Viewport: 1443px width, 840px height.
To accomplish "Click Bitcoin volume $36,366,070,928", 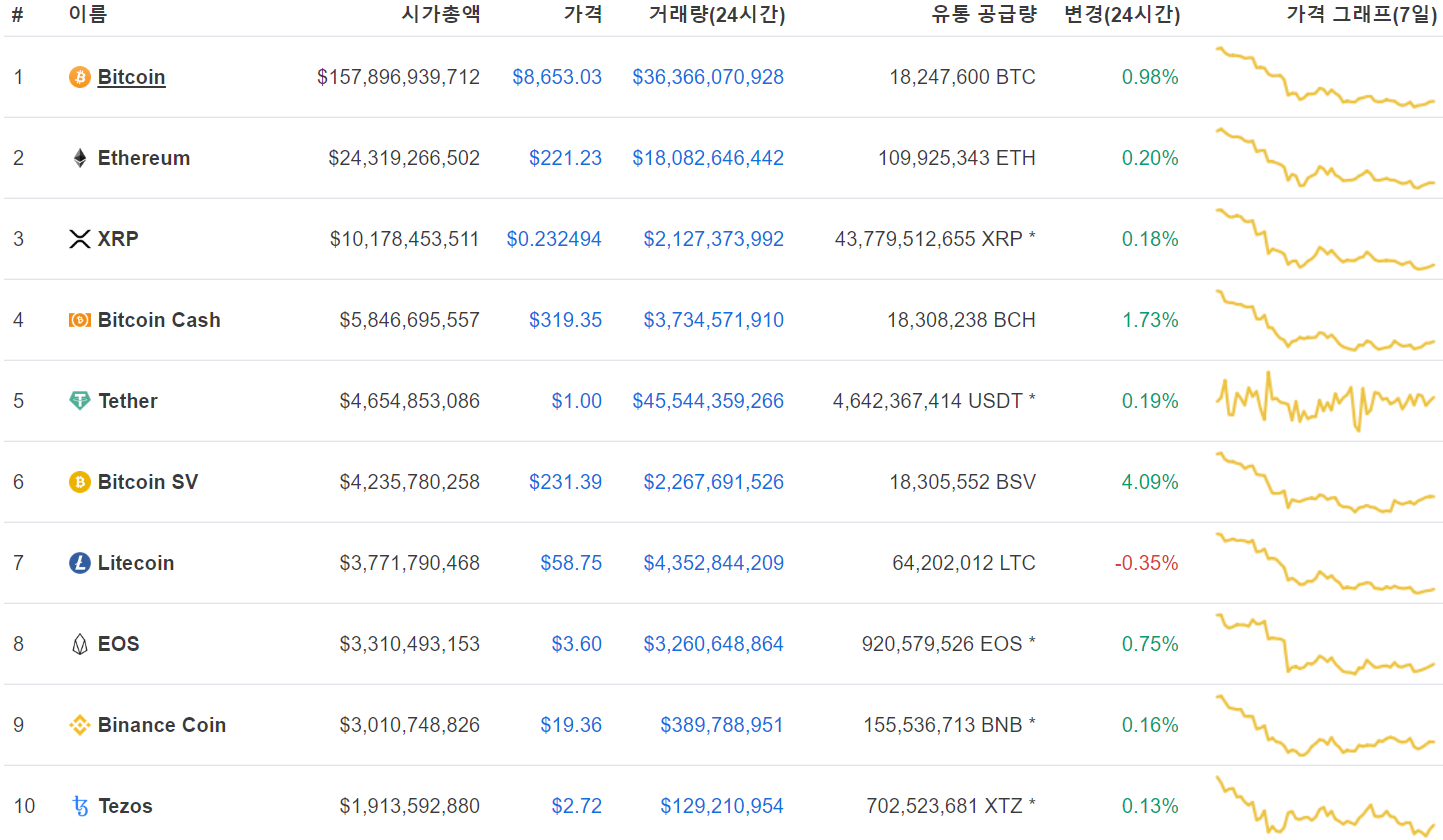I will (708, 77).
